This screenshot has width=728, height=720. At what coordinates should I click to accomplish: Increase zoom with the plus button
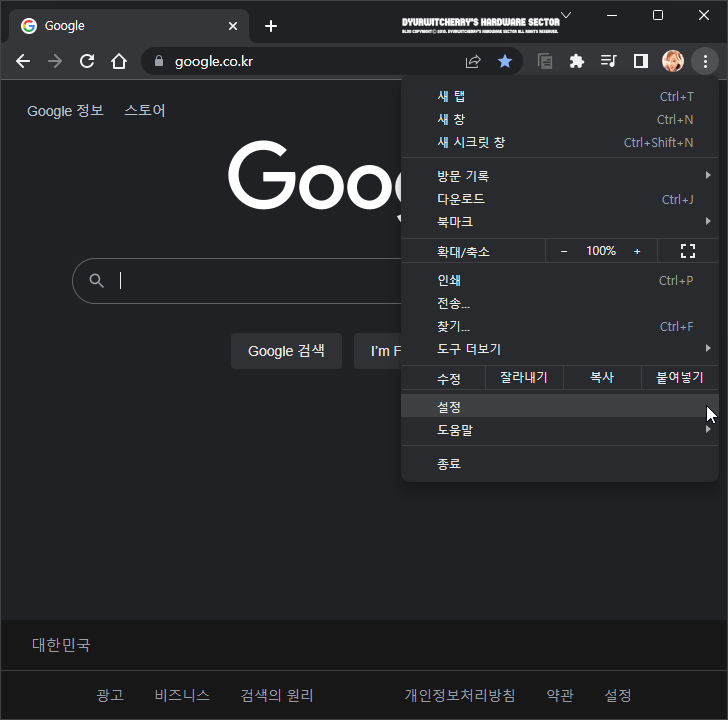(x=637, y=251)
